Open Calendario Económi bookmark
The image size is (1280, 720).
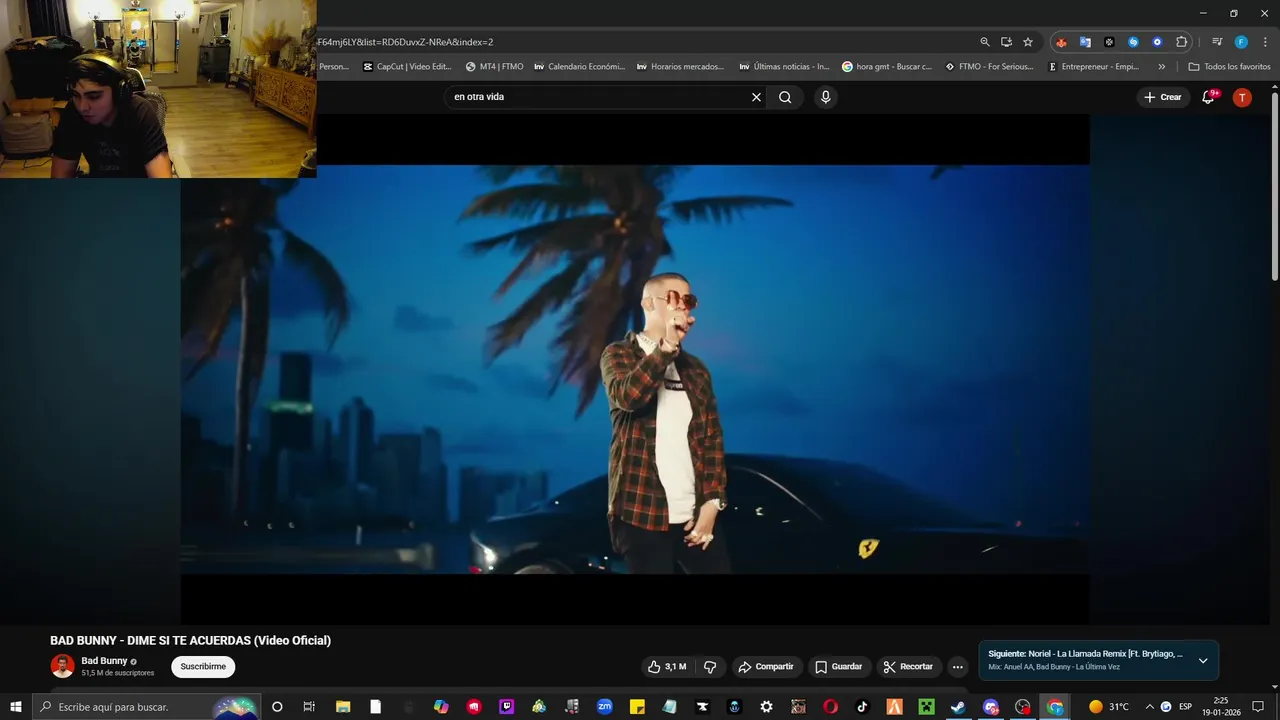pyautogui.click(x=579, y=67)
